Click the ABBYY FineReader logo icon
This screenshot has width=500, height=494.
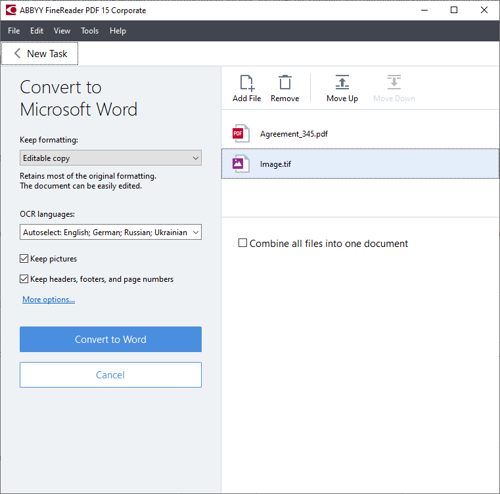click(x=11, y=10)
